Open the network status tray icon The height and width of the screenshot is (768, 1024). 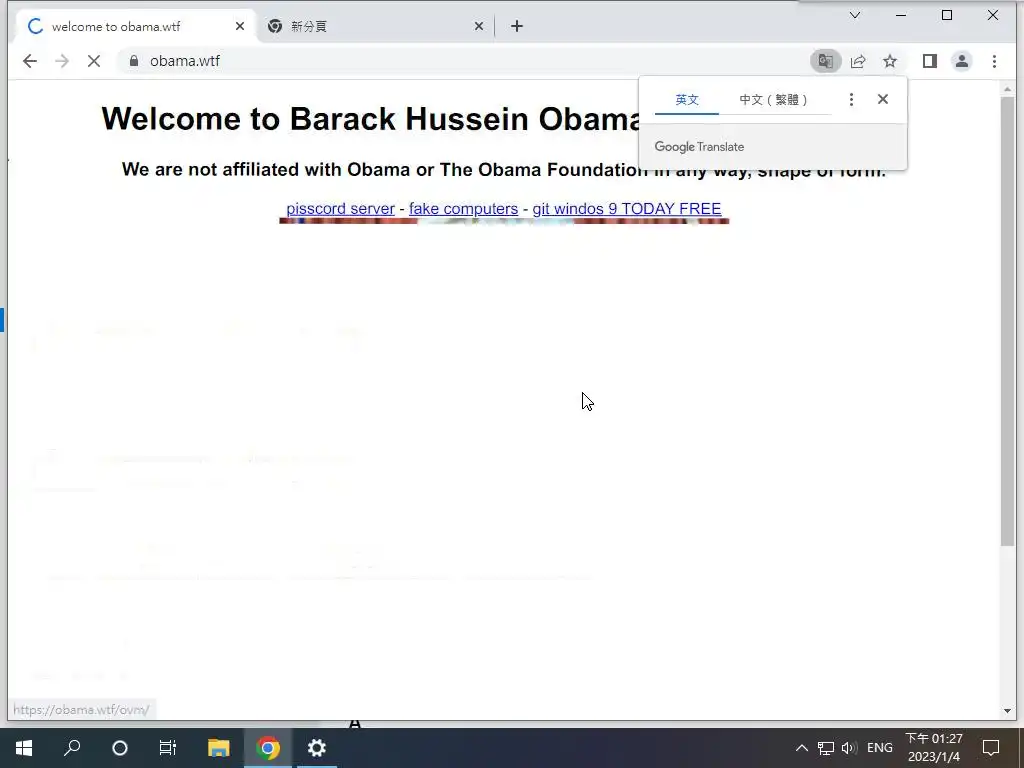826,748
